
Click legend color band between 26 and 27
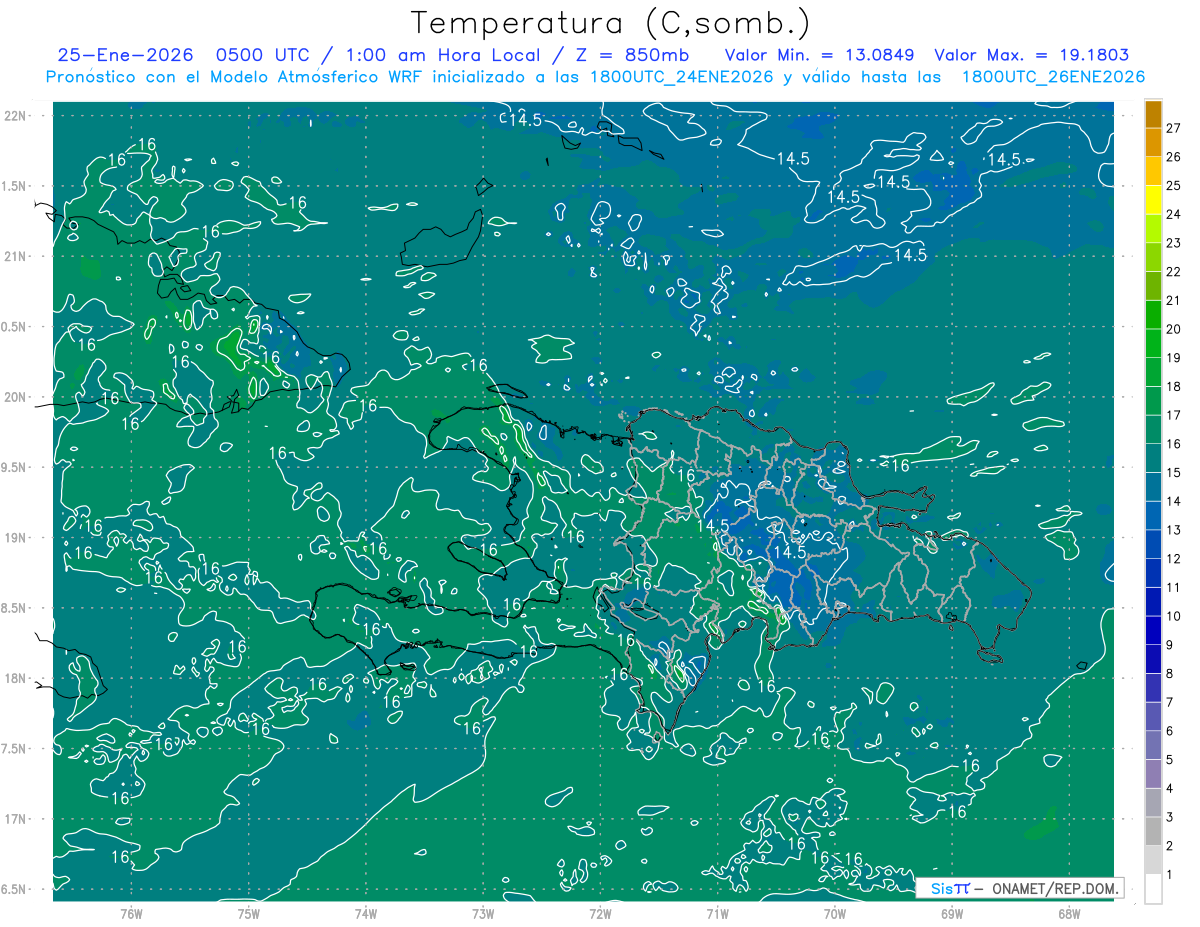[1153, 142]
